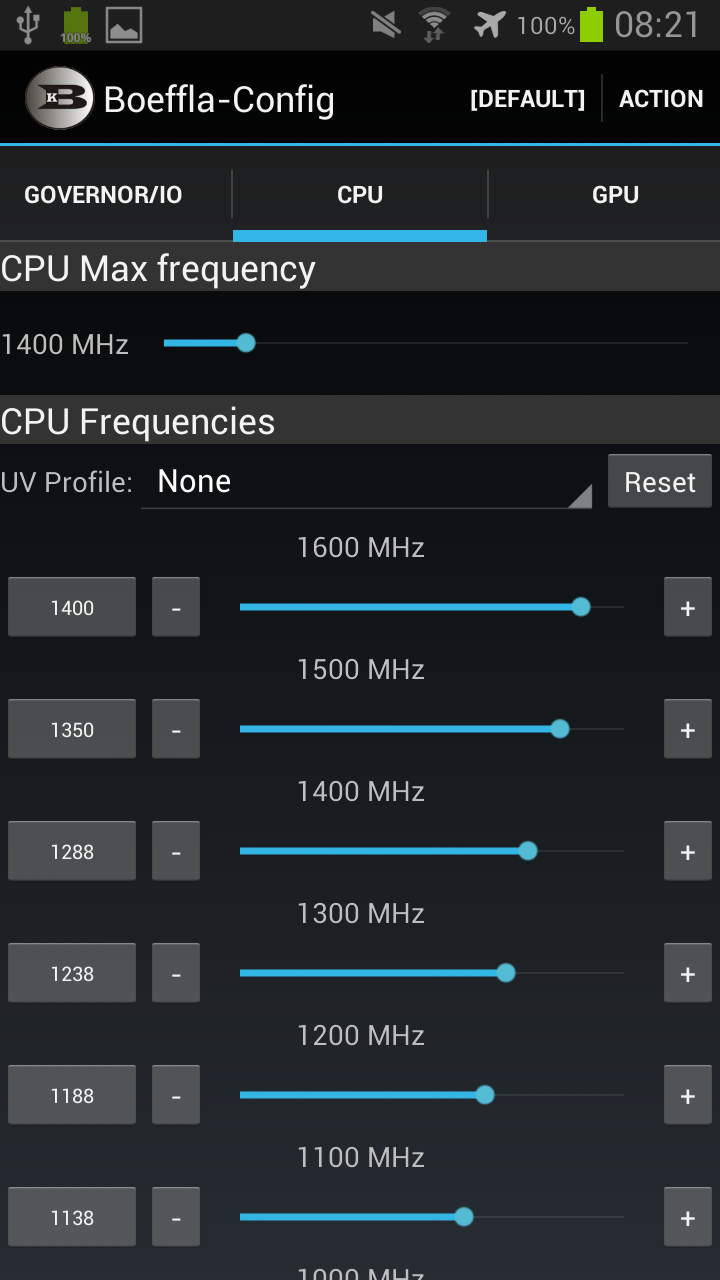This screenshot has height=1280, width=720.
Task: Tap the Wi-Fi signal status icon
Action: tap(434, 24)
